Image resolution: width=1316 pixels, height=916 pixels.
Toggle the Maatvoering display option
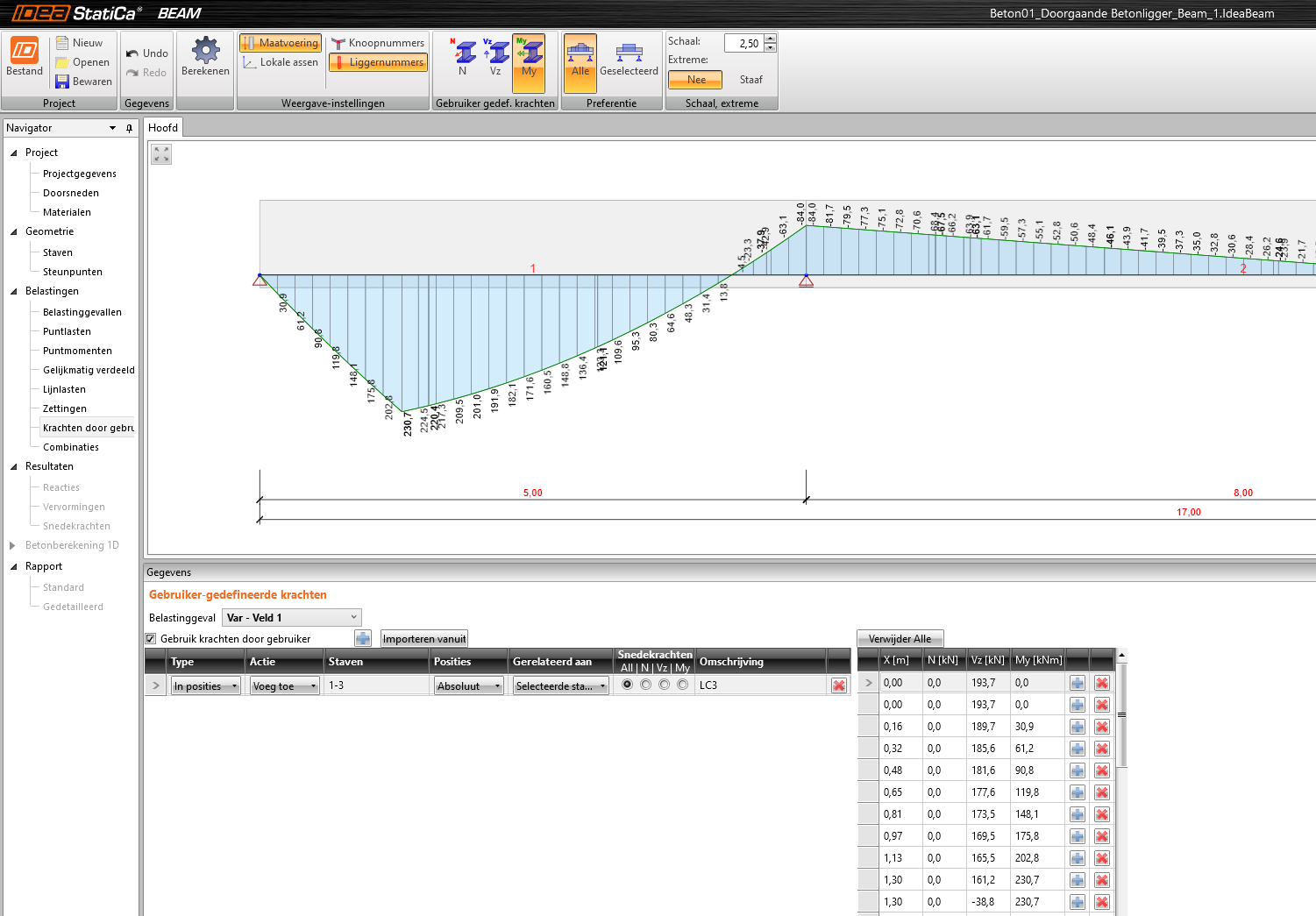(x=281, y=43)
